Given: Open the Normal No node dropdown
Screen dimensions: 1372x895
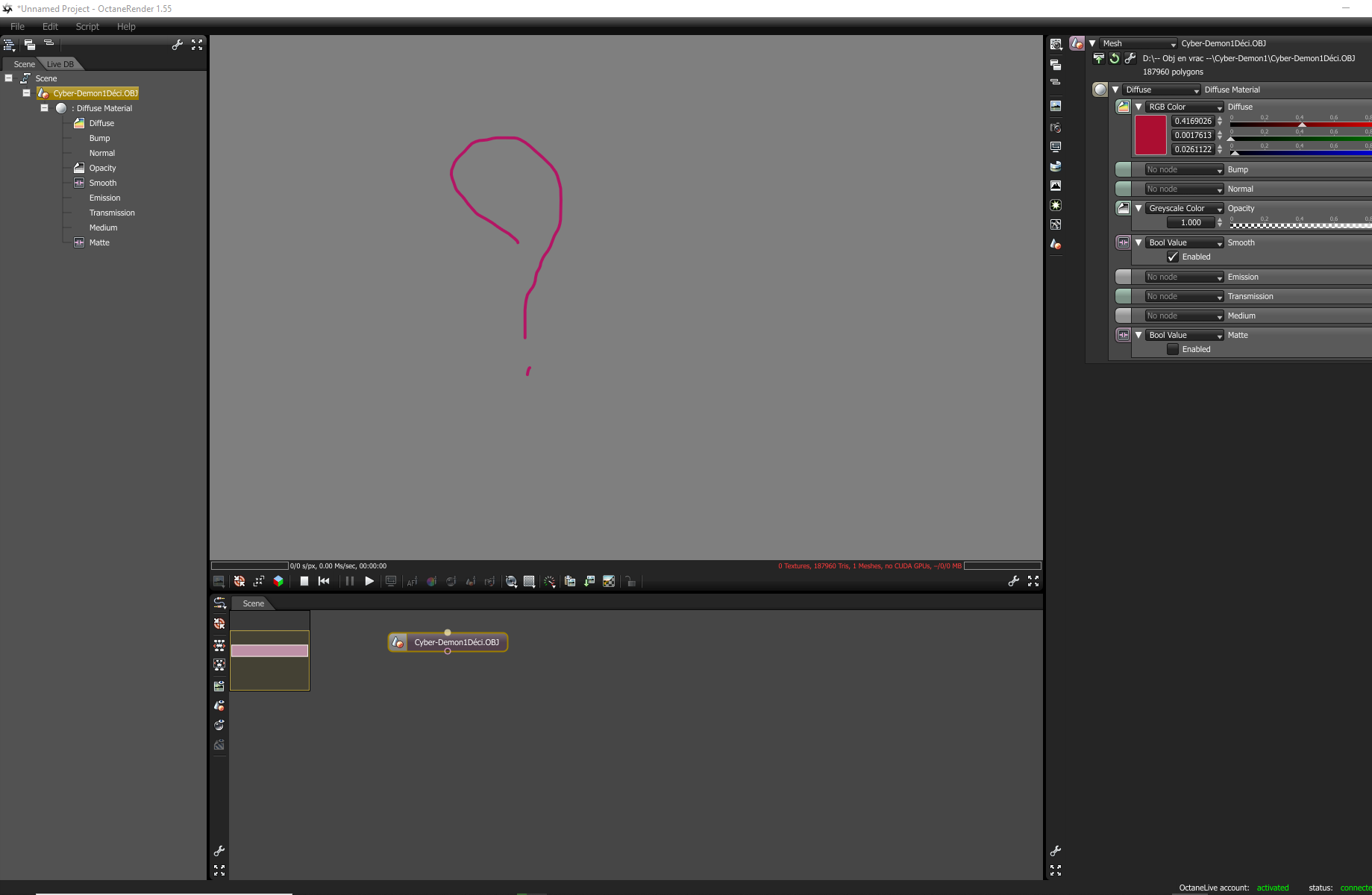Looking at the screenshot, I should [1185, 189].
